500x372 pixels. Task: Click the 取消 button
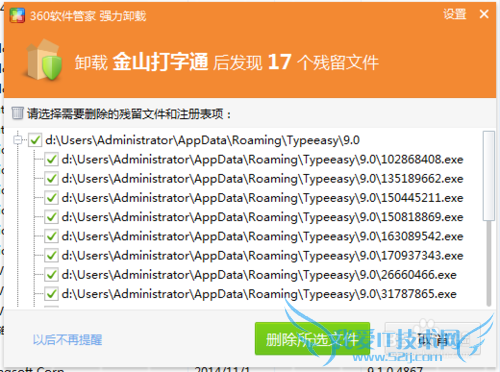(x=433, y=339)
